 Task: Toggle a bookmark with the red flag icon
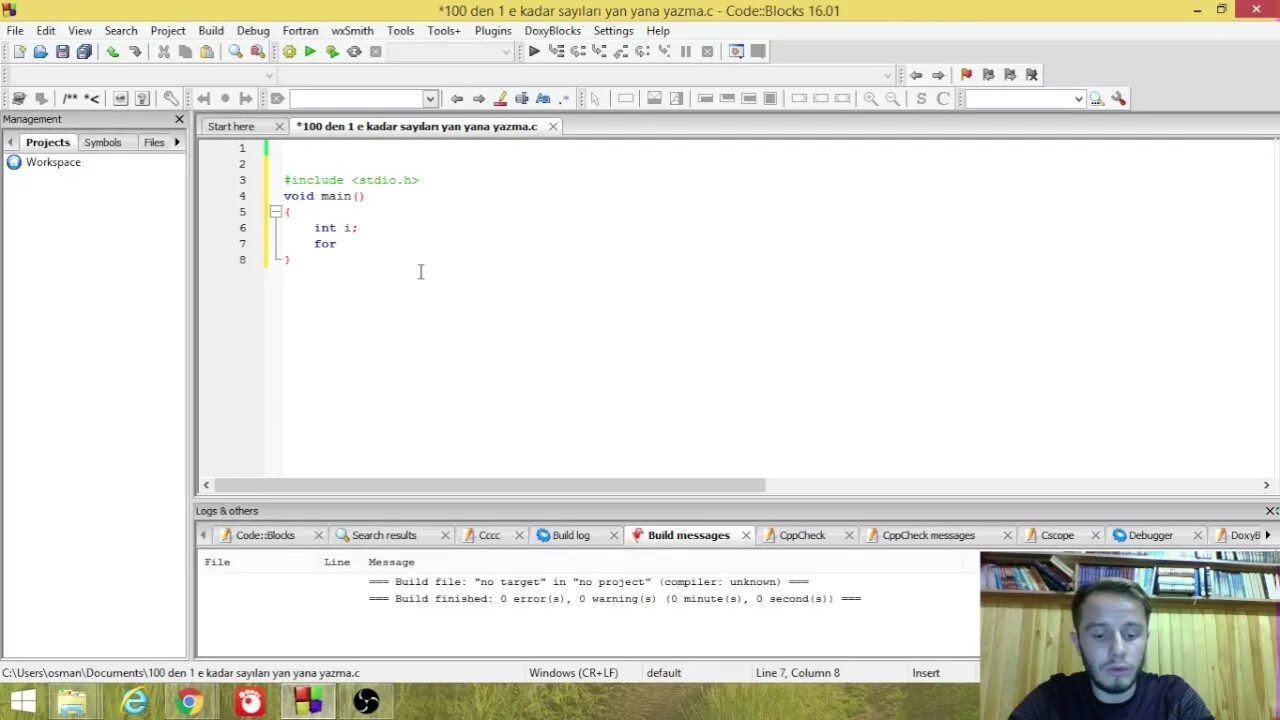pos(966,75)
